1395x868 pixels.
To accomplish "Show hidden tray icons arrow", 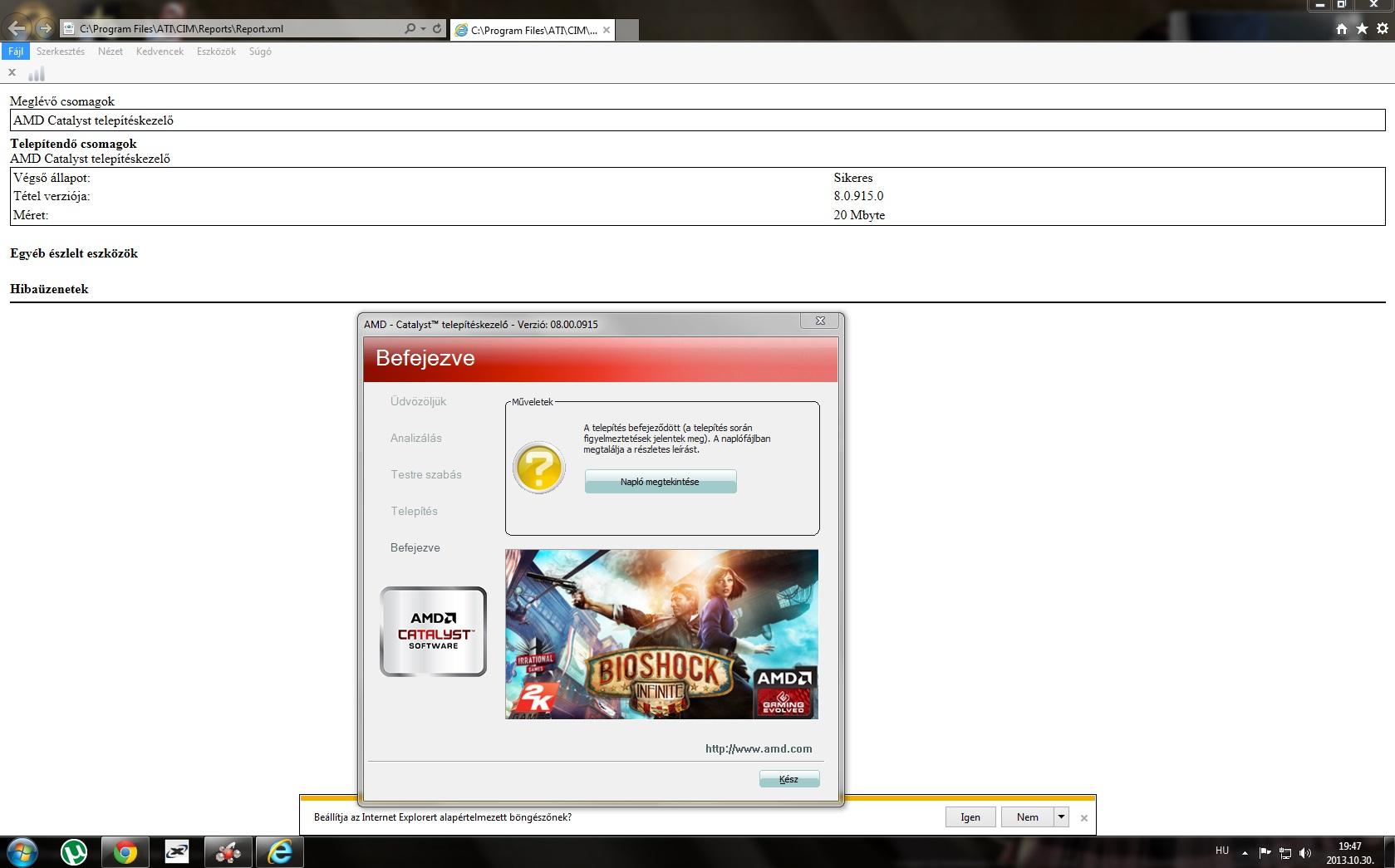I will pyautogui.click(x=1245, y=853).
